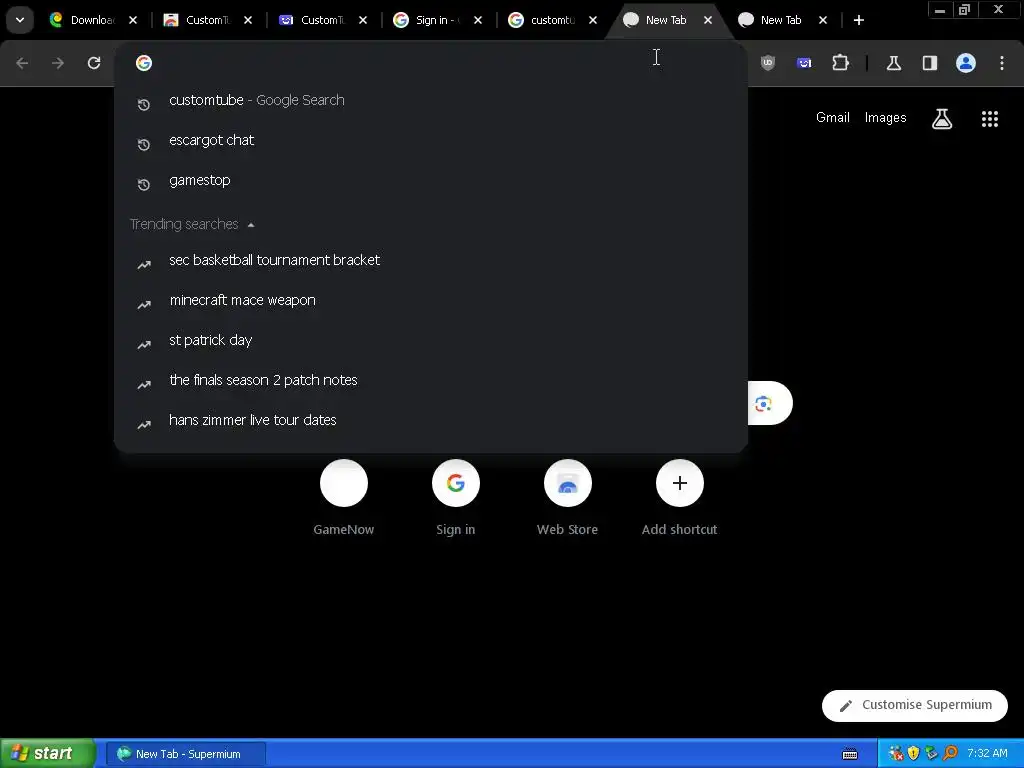The image size is (1024, 768).
Task: Open the Google apps grid
Action: tap(990, 119)
